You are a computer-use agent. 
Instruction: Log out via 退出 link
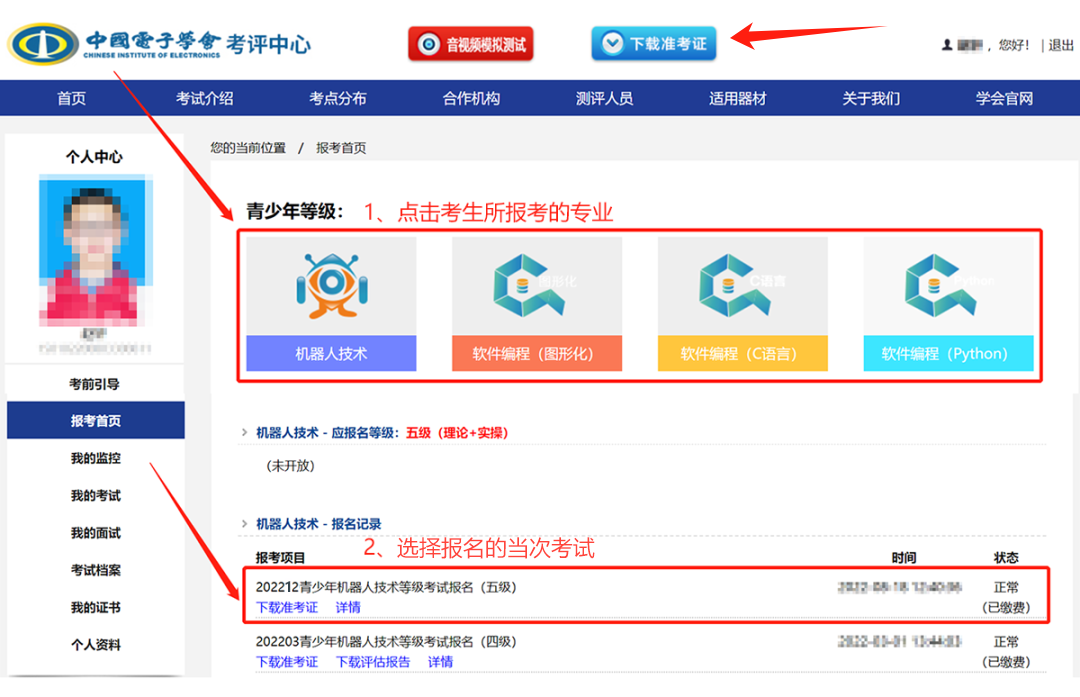pos(1061,45)
